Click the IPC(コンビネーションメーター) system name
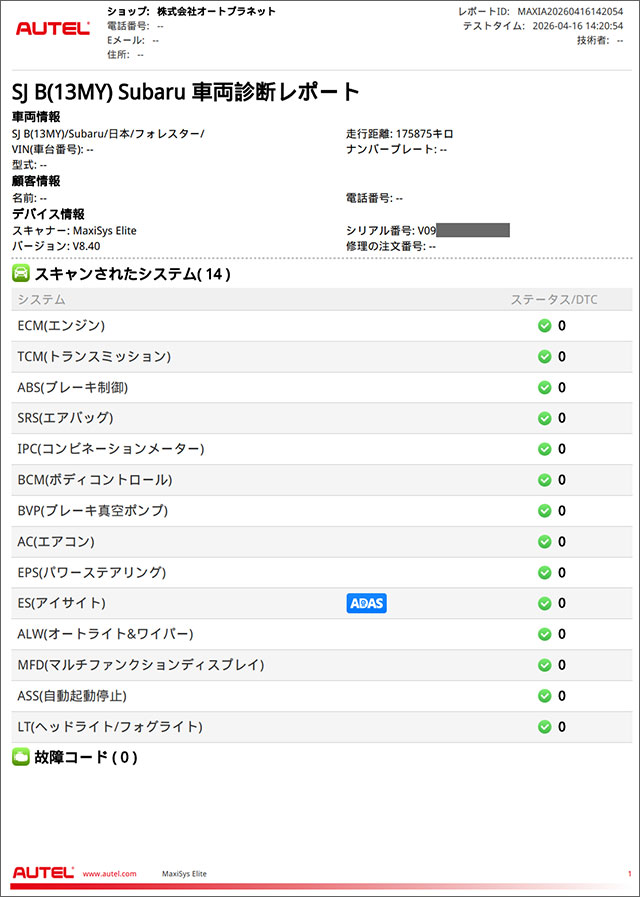This screenshot has height=897, width=640. pyautogui.click(x=111, y=449)
